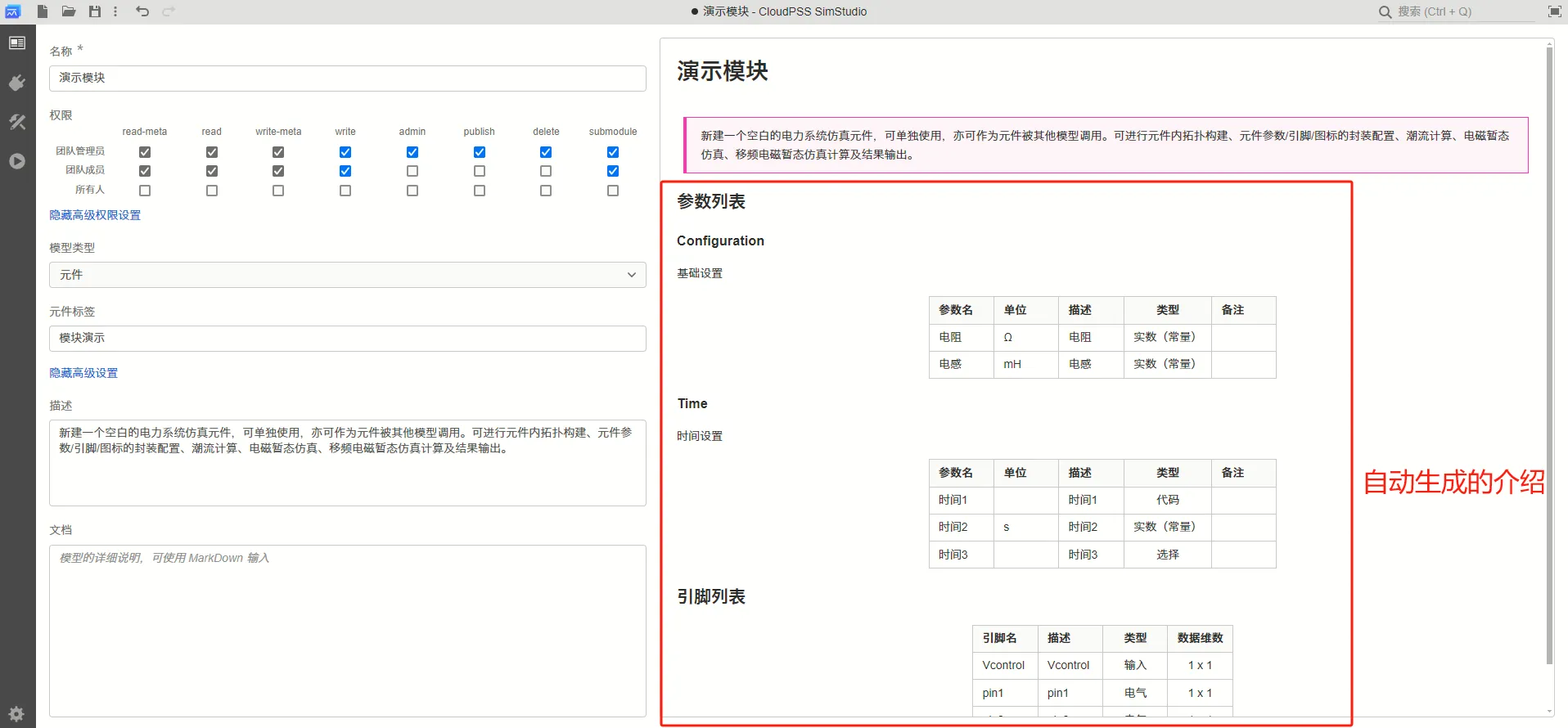Screen dimensions: 1568x728
Task: Toggle write-meta for 团队成员
Action: (x=278, y=171)
